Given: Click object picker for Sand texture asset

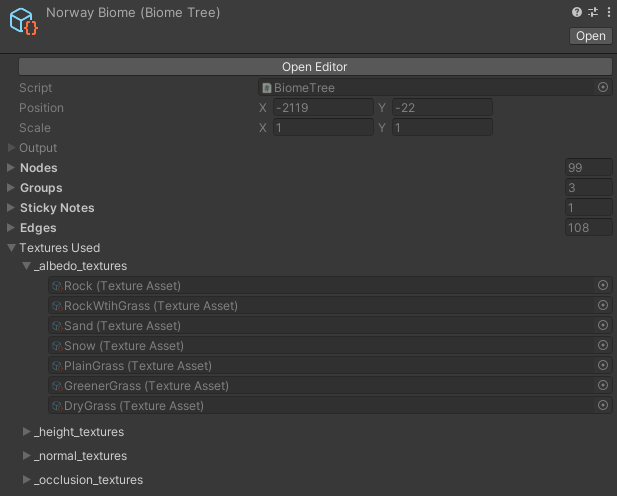Looking at the screenshot, I should click(x=602, y=325).
